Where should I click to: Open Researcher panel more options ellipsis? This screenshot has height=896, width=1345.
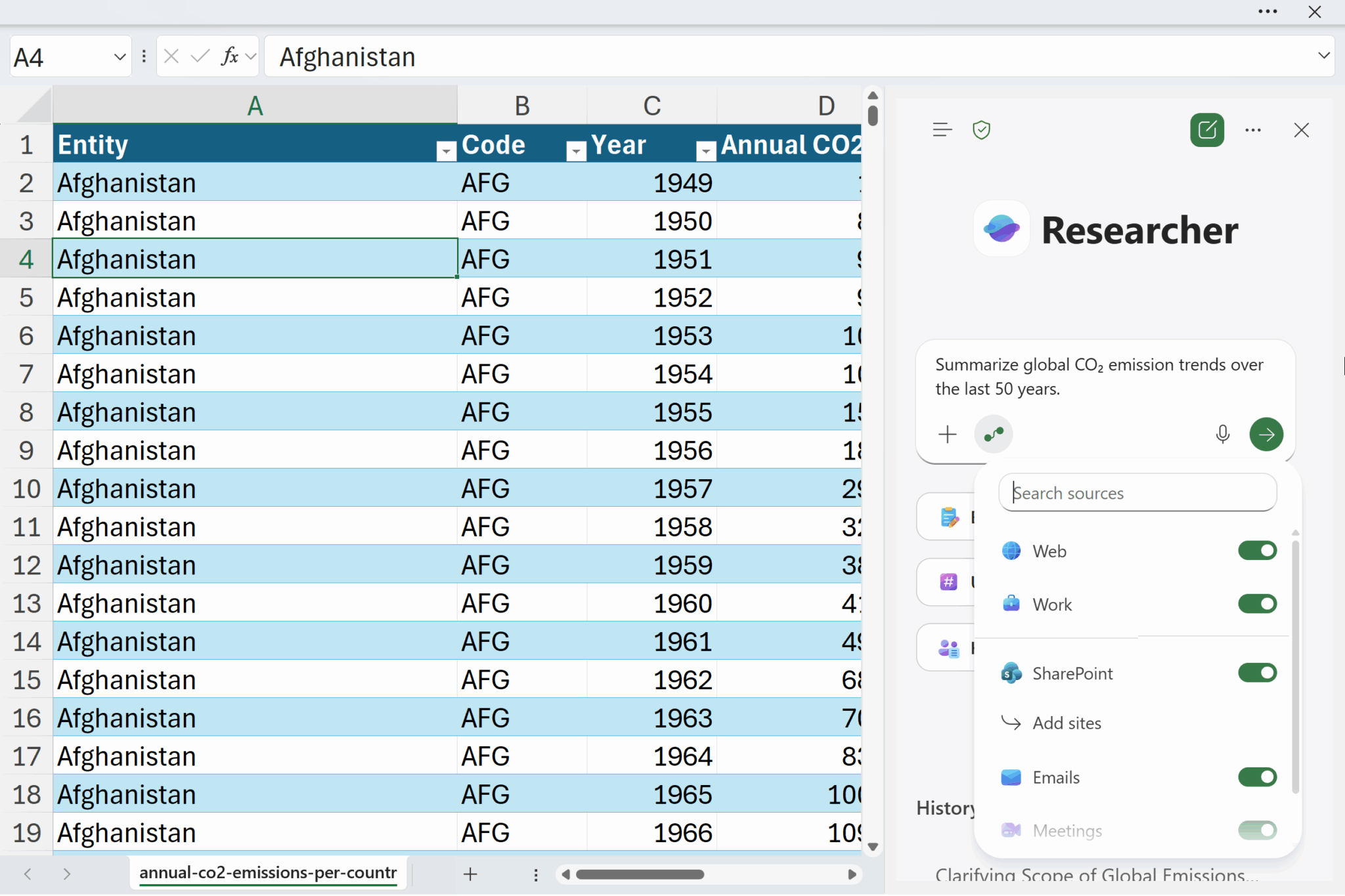point(1252,130)
